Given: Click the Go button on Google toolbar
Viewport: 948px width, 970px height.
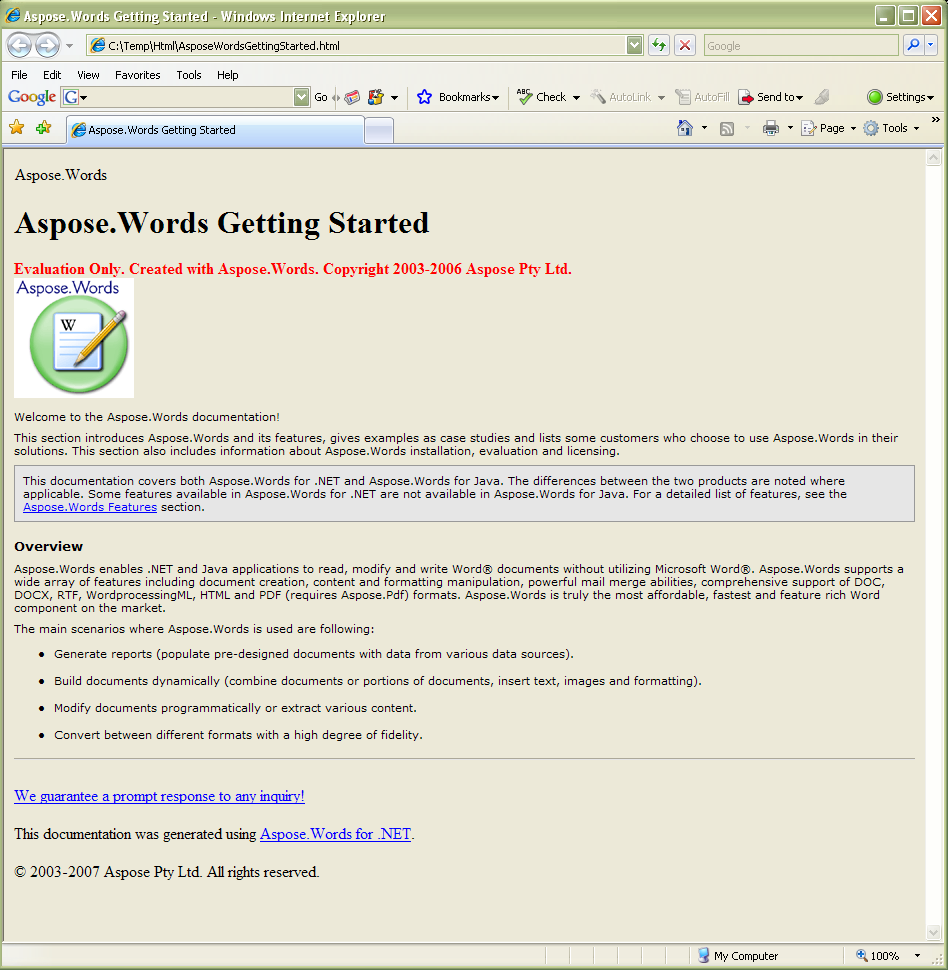Looking at the screenshot, I should (x=321, y=97).
